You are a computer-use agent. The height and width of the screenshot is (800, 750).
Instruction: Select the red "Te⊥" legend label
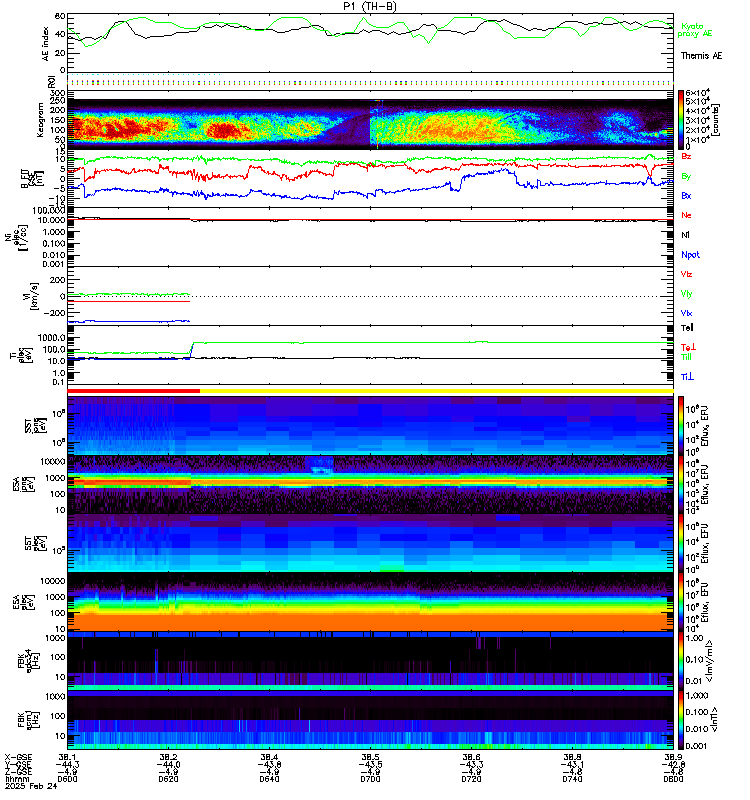tap(688, 347)
